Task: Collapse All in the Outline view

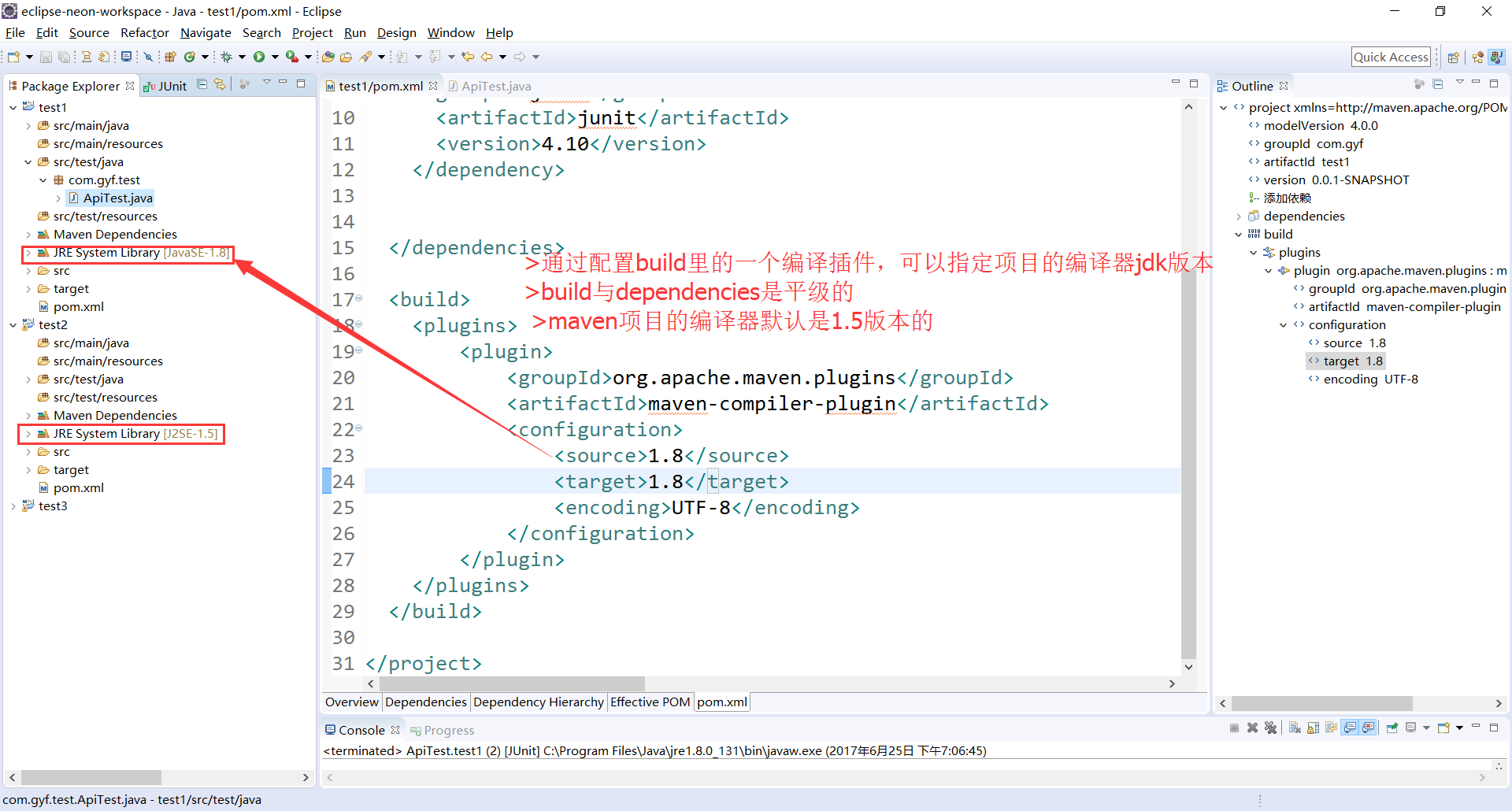Action: pos(1438,84)
